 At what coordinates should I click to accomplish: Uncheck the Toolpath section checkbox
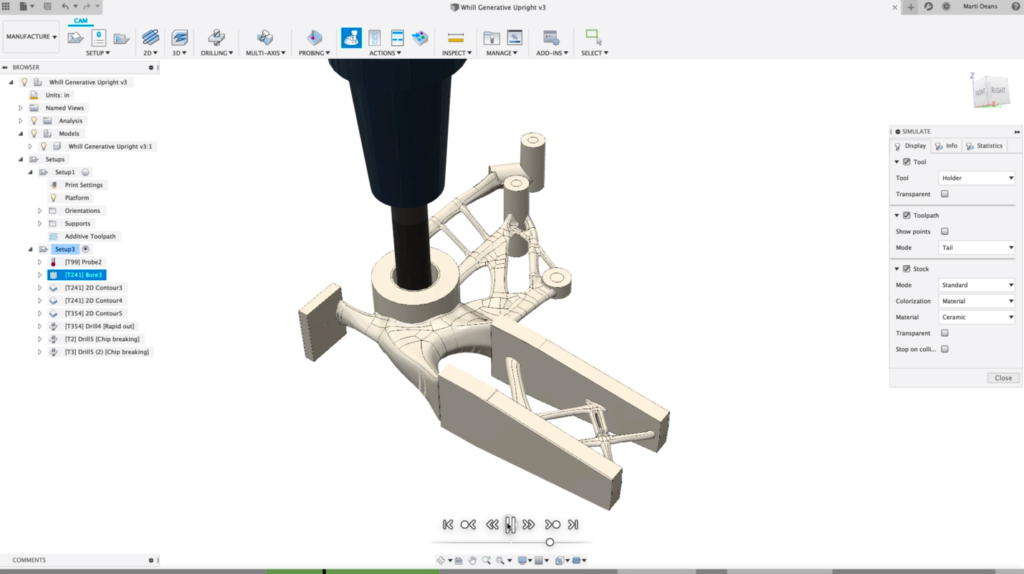907,215
